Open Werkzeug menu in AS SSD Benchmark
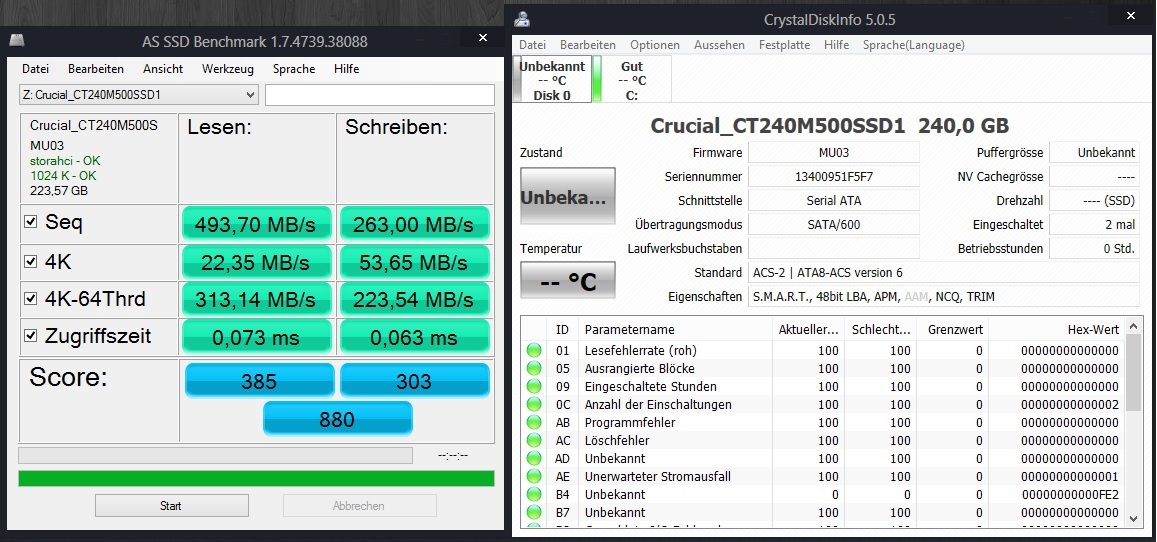 (x=228, y=69)
